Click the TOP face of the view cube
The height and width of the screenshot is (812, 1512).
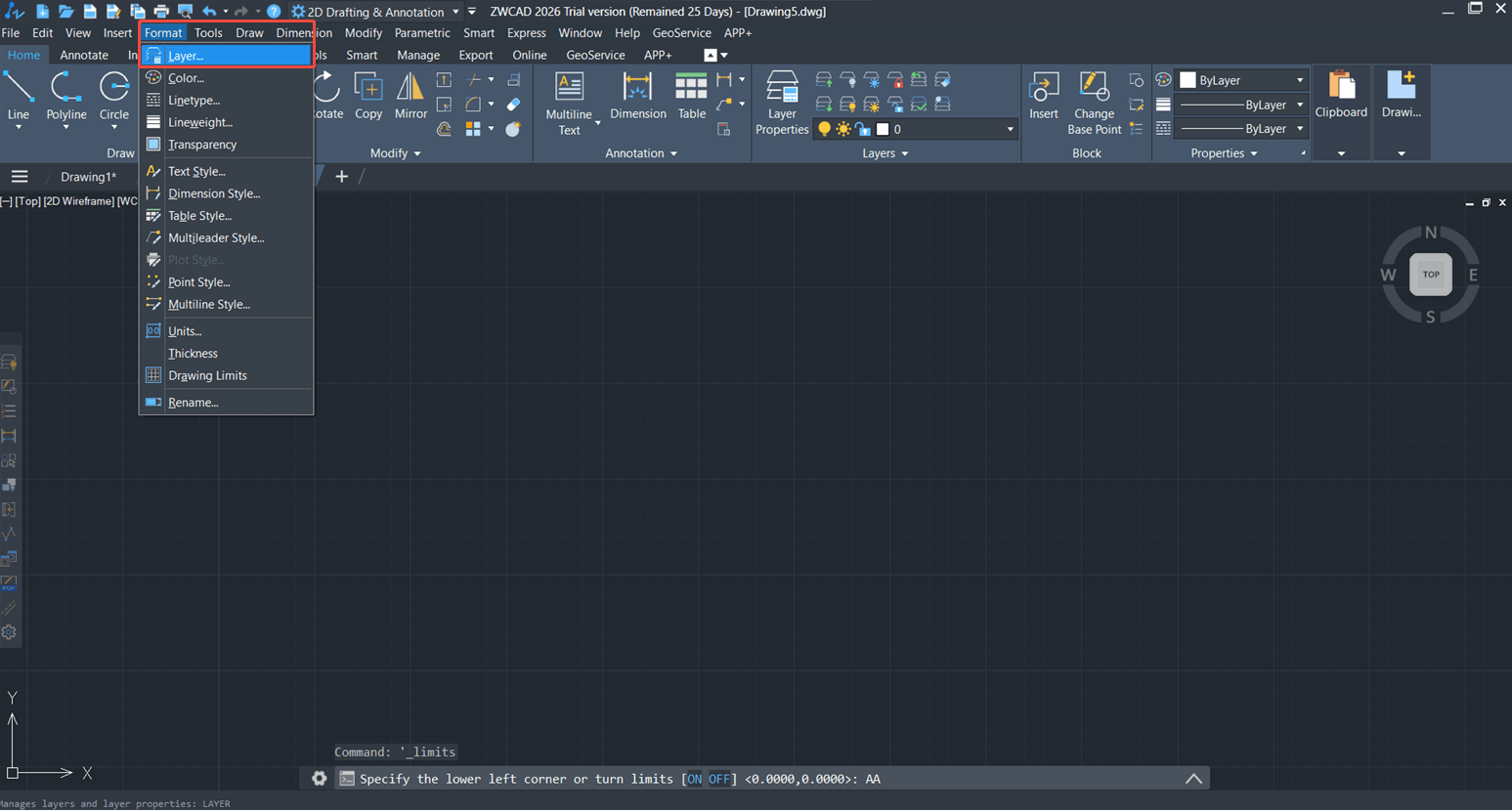1431,275
